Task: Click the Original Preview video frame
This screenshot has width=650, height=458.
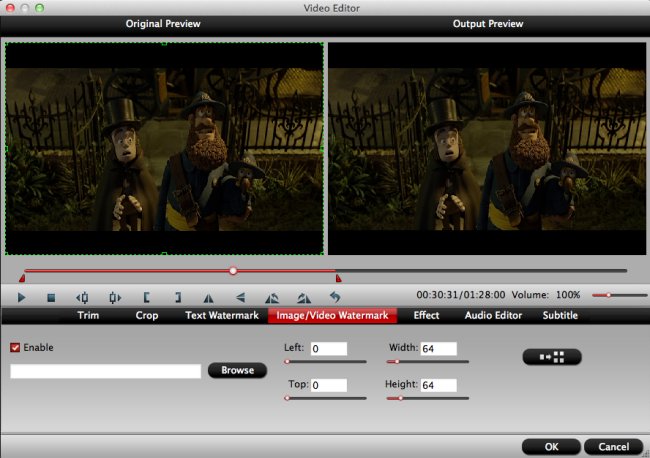Action: click(164, 148)
